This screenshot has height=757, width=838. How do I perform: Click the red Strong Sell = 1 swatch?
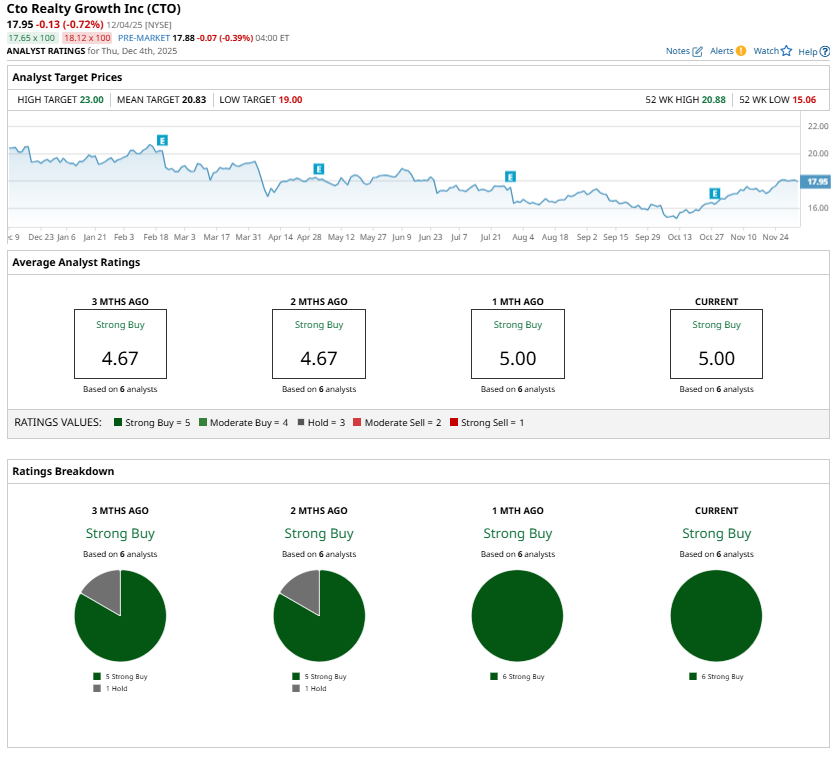point(454,423)
